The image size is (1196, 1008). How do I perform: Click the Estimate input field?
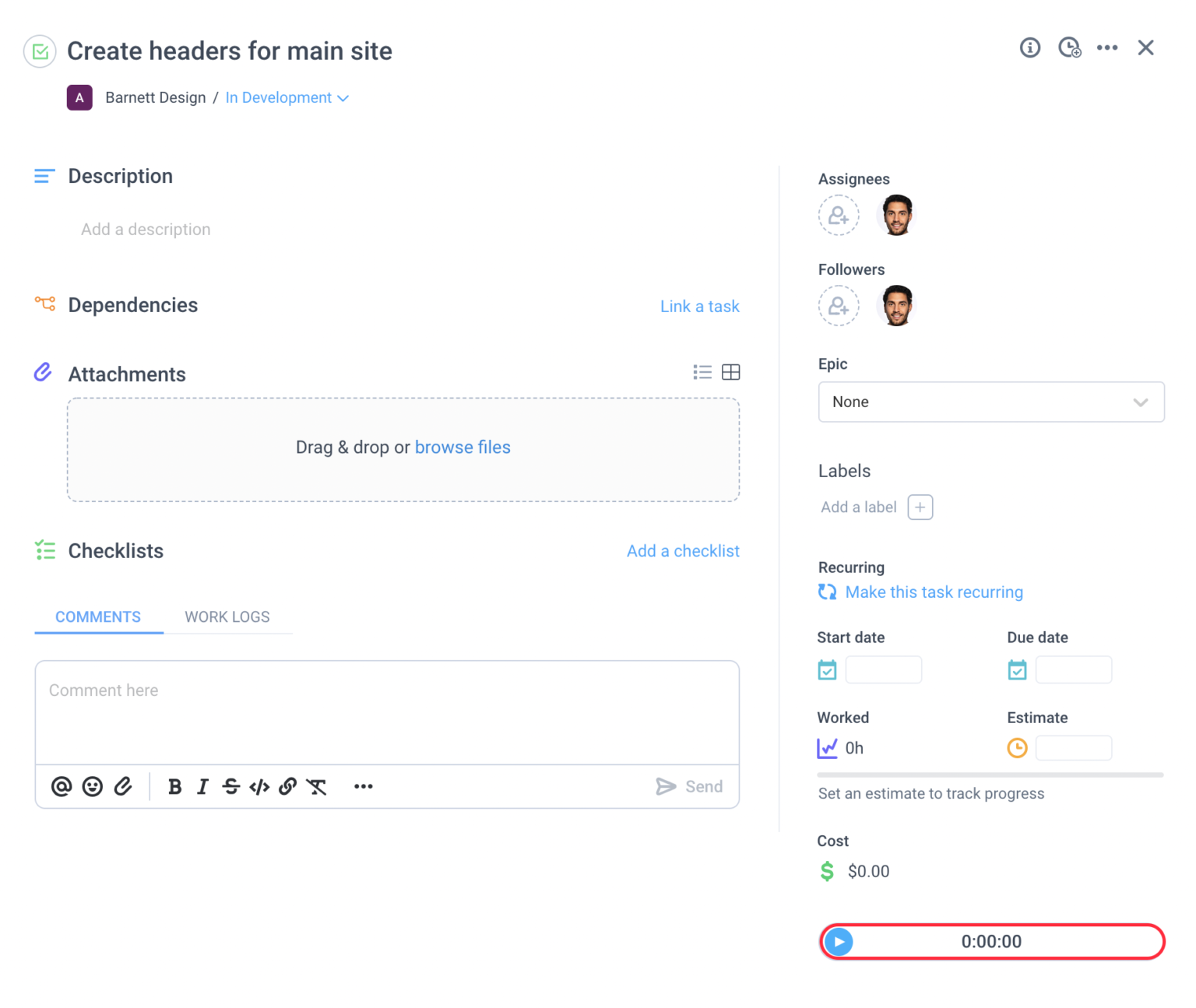click(1074, 747)
